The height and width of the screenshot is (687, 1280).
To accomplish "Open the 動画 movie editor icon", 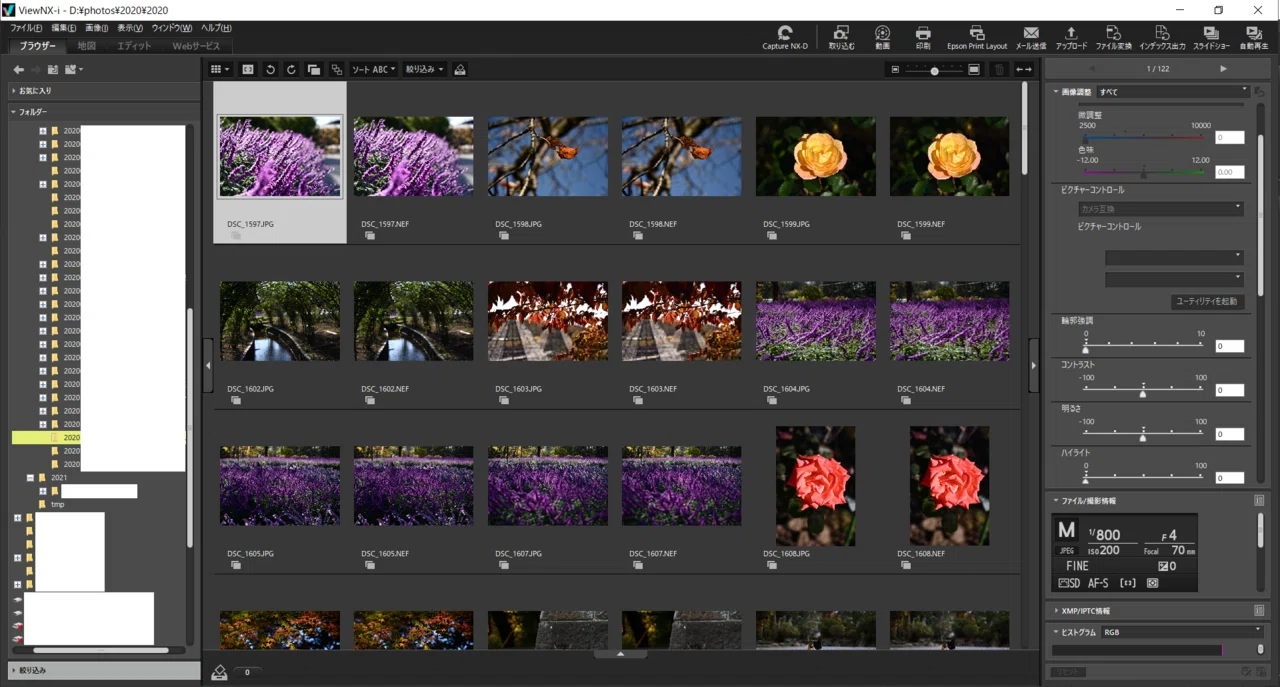I will 882,38.
